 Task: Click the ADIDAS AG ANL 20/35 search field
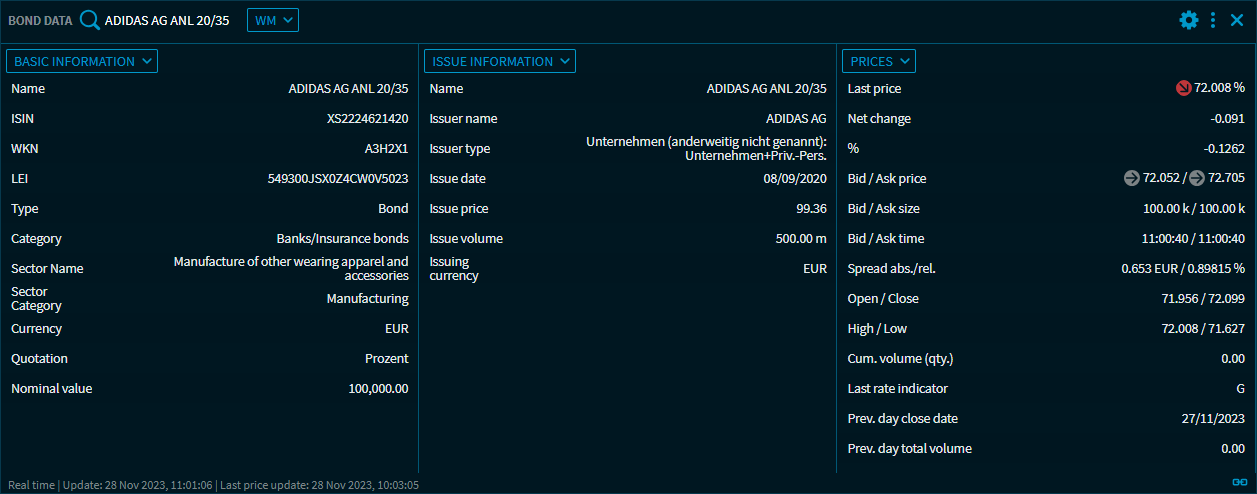pyautogui.click(x=167, y=20)
